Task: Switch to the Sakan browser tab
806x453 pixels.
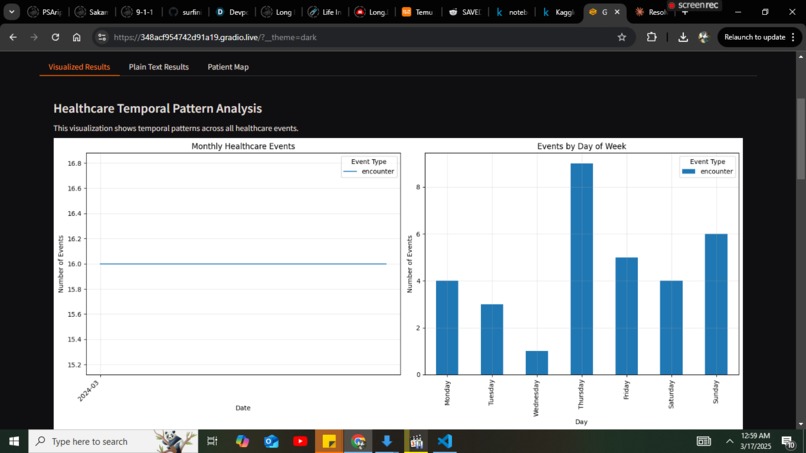Action: pos(93,12)
